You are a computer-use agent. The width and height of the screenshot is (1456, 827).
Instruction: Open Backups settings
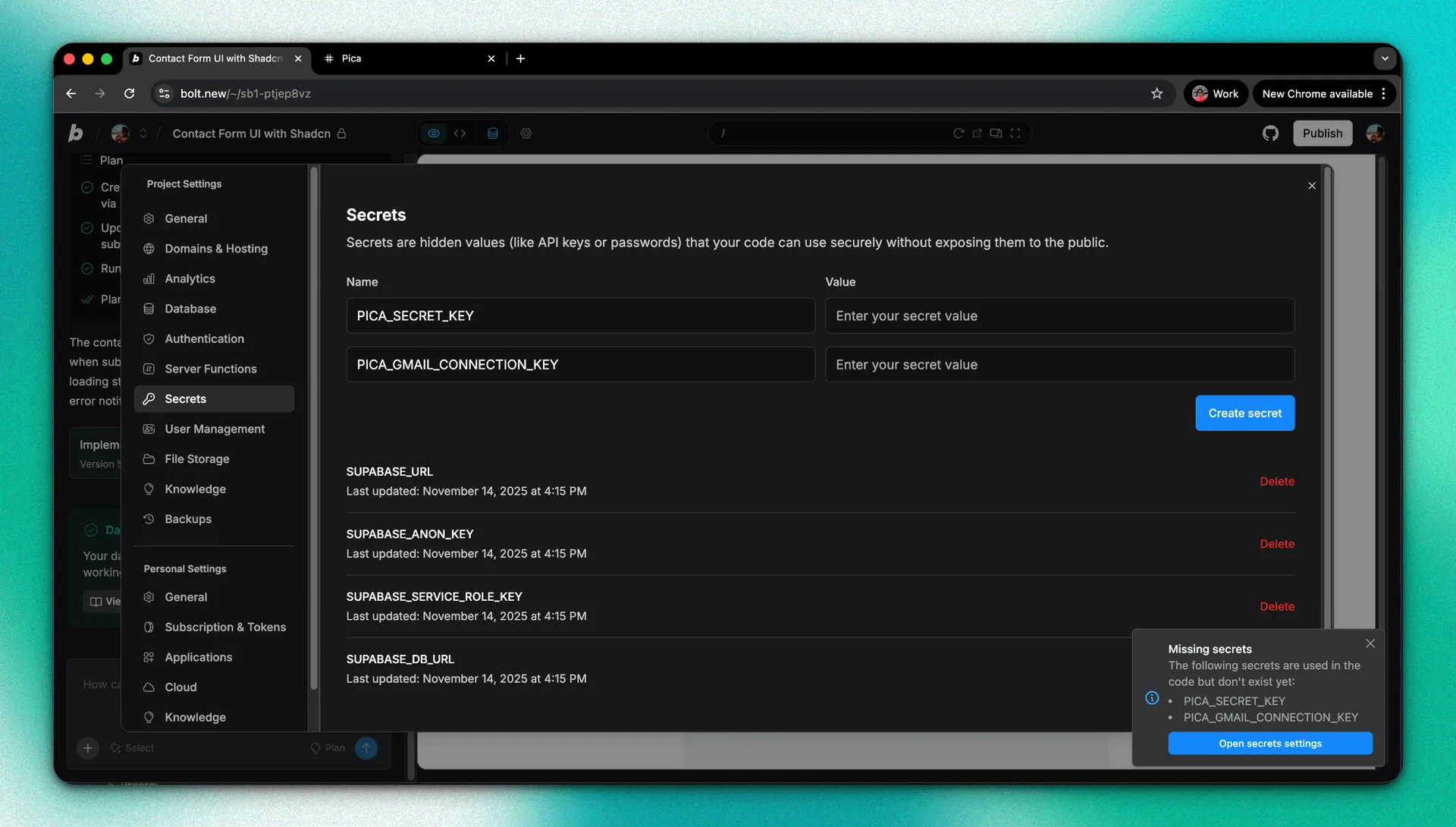[x=214, y=519]
